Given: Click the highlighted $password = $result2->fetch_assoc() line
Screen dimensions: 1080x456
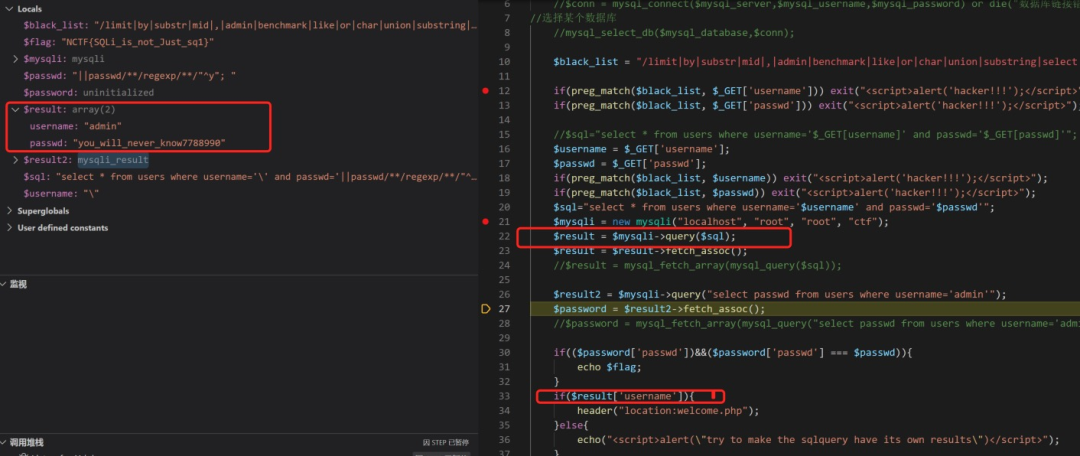Looking at the screenshot, I should (659, 309).
